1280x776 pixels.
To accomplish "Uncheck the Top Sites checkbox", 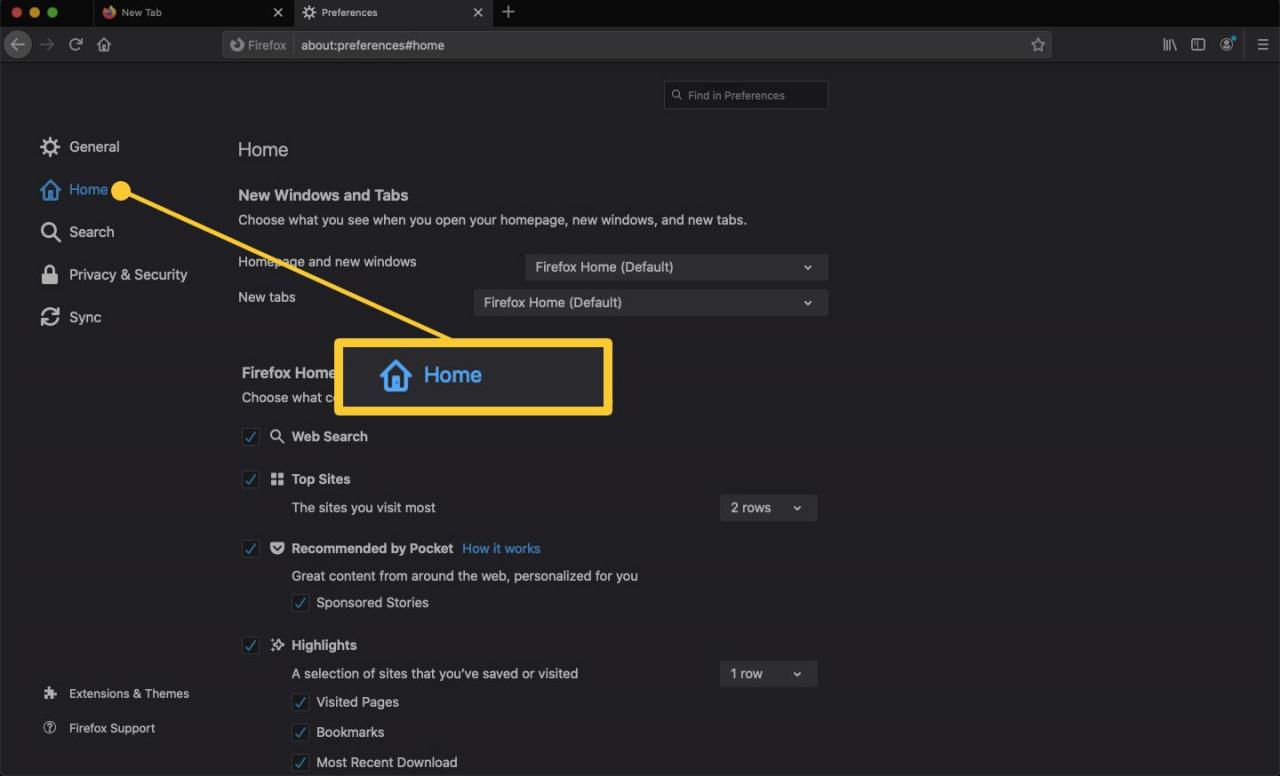I will [250, 479].
